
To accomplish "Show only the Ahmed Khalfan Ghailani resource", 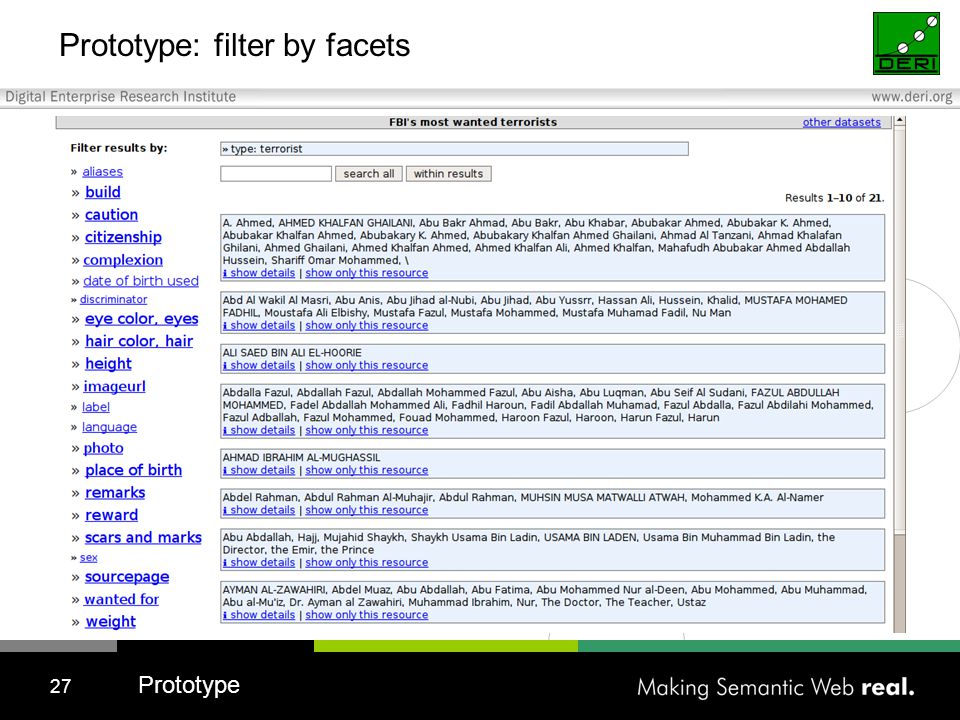I will (x=367, y=273).
